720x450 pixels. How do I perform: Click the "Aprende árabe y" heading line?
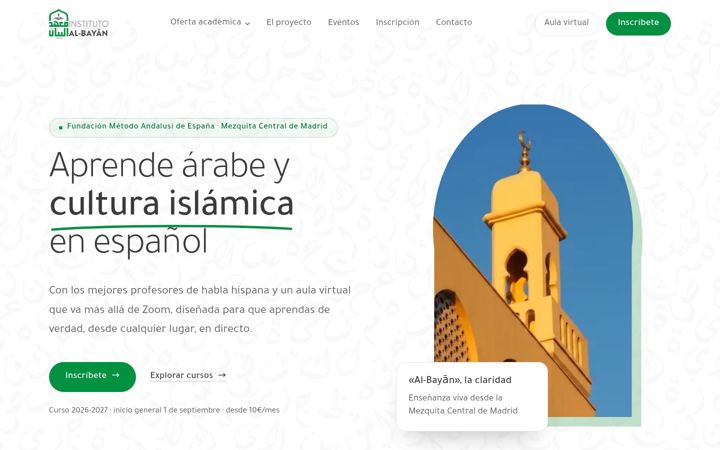[x=169, y=165]
